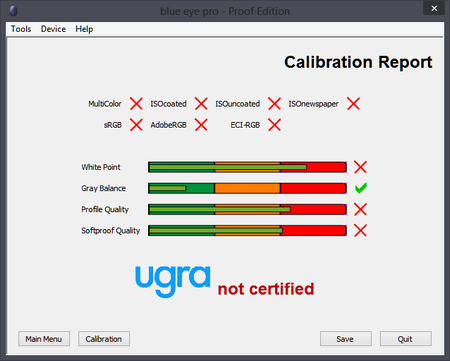Click the red X beside AdobeRGB
This screenshot has width=450, height=361.
(x=201, y=125)
